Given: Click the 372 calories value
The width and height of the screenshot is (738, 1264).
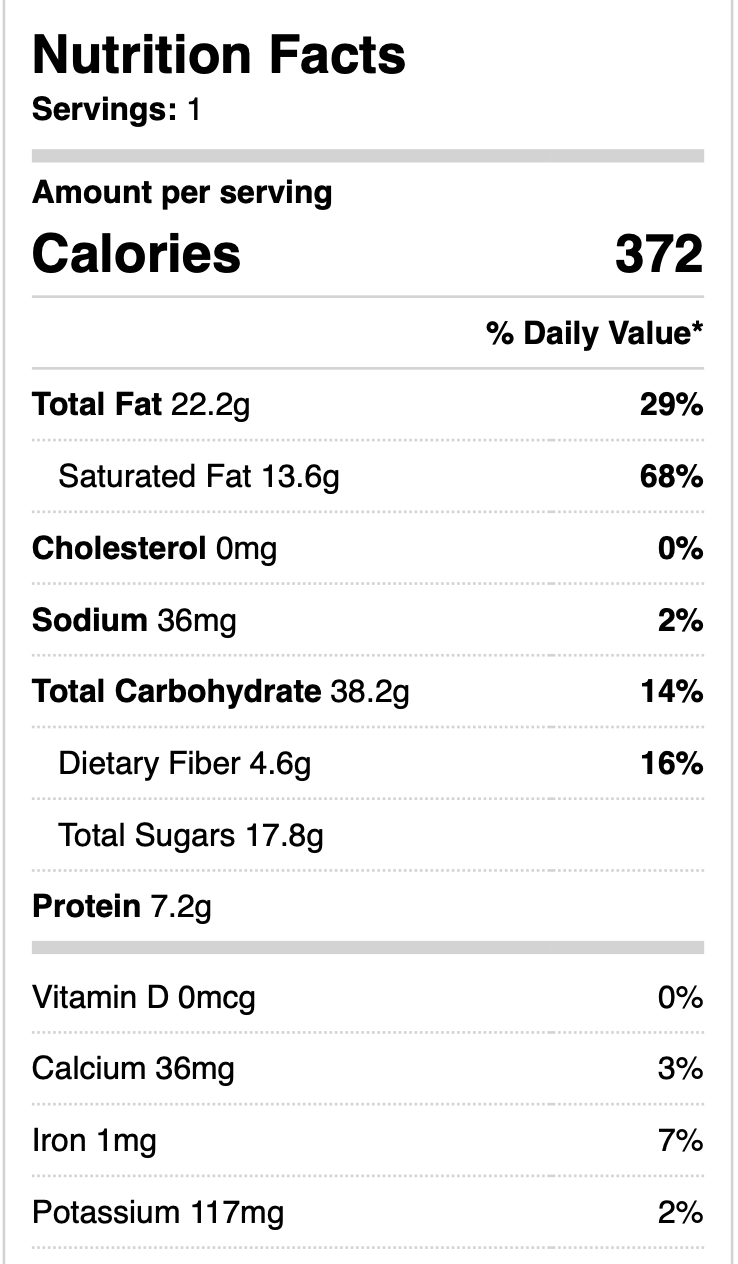Looking at the screenshot, I should 658,254.
